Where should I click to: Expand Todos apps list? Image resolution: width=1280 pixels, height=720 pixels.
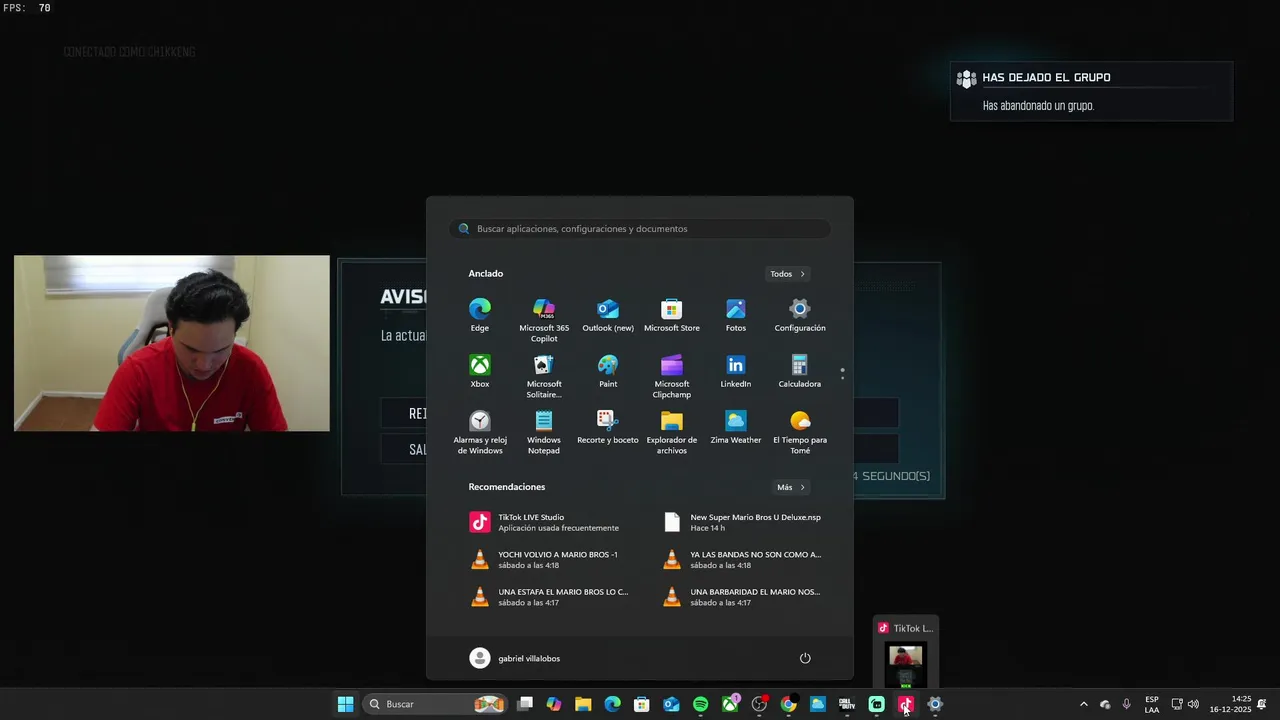pyautogui.click(x=788, y=274)
